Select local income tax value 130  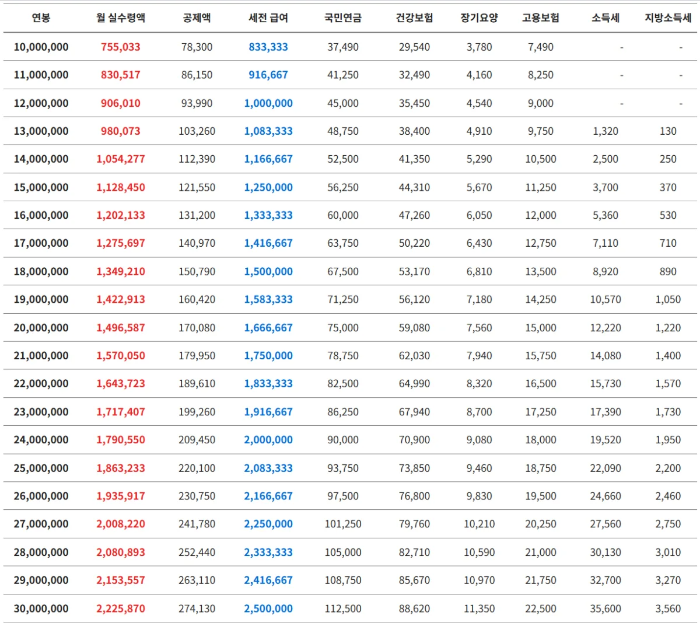coord(668,131)
